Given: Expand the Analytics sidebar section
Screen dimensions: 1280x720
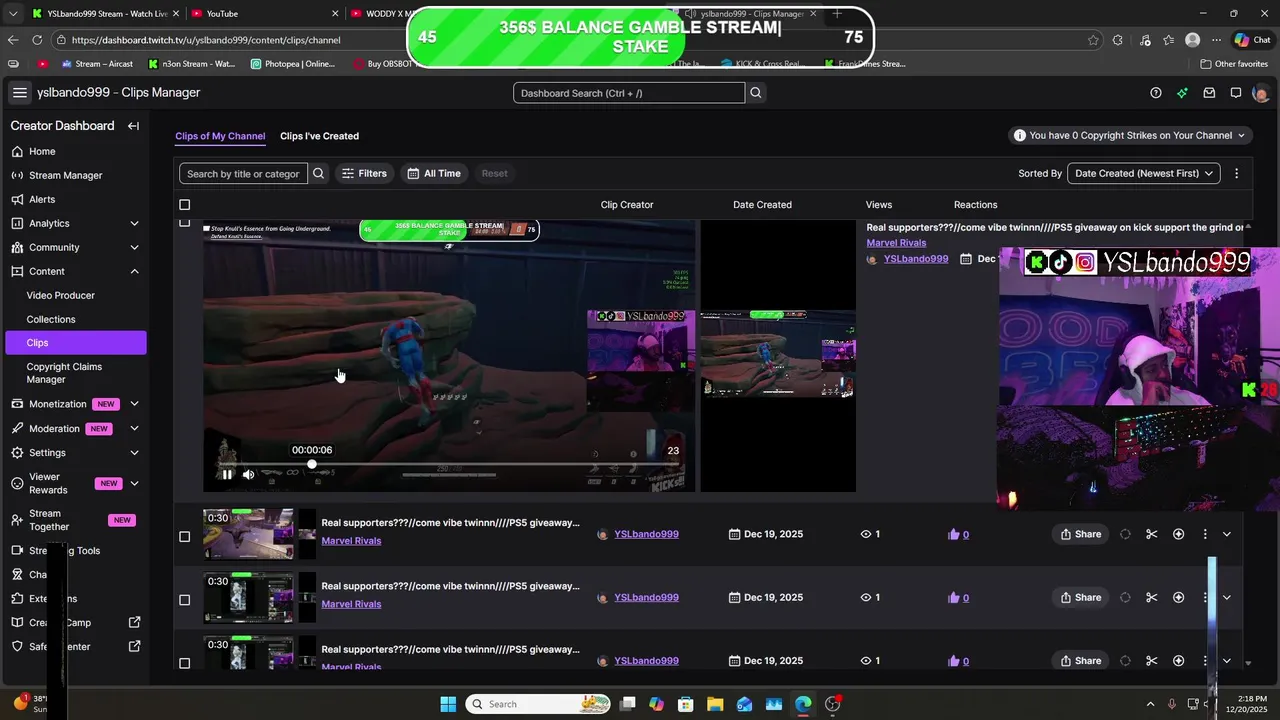Looking at the screenshot, I should 134,224.
